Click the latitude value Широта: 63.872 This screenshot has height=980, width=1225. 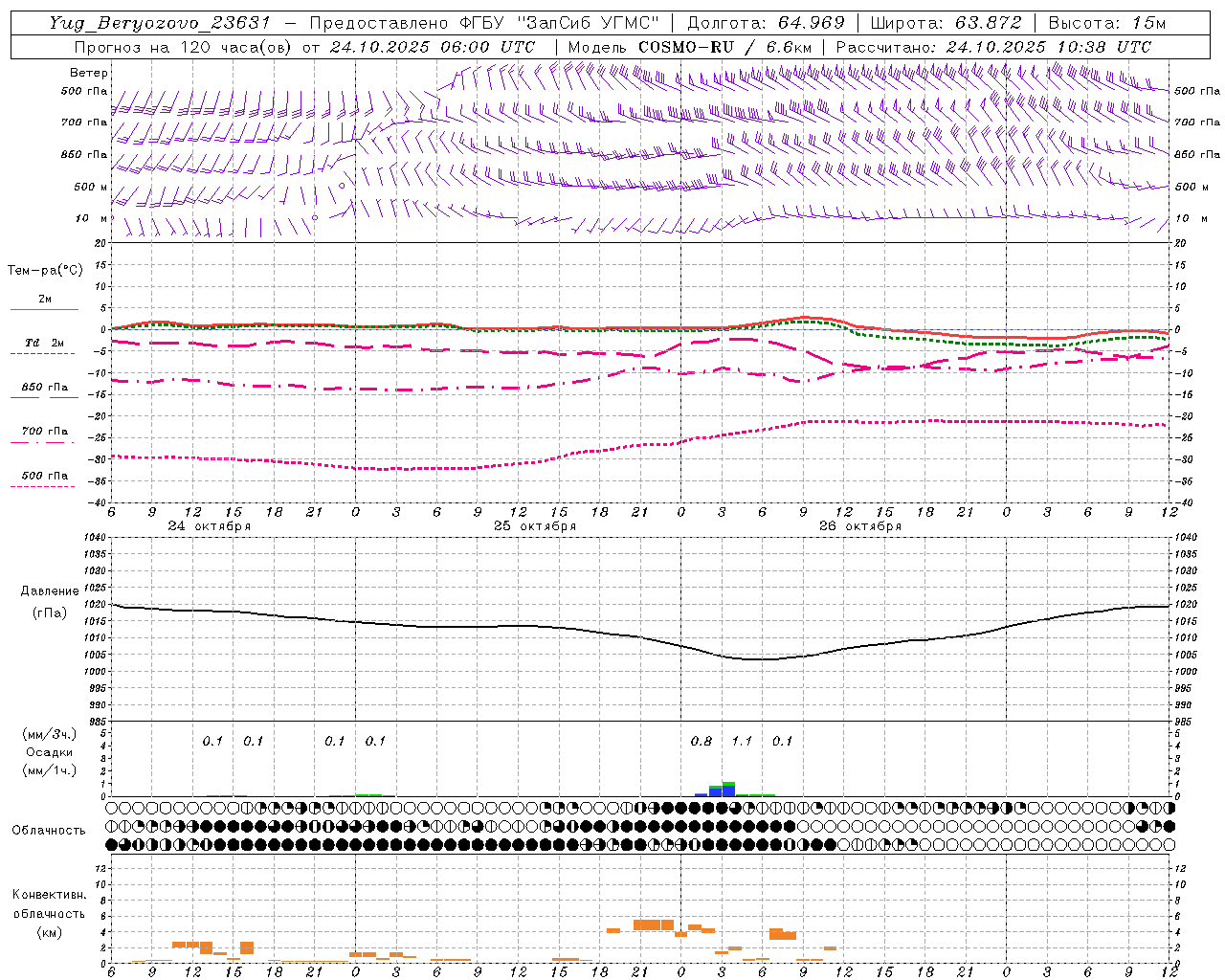click(947, 23)
